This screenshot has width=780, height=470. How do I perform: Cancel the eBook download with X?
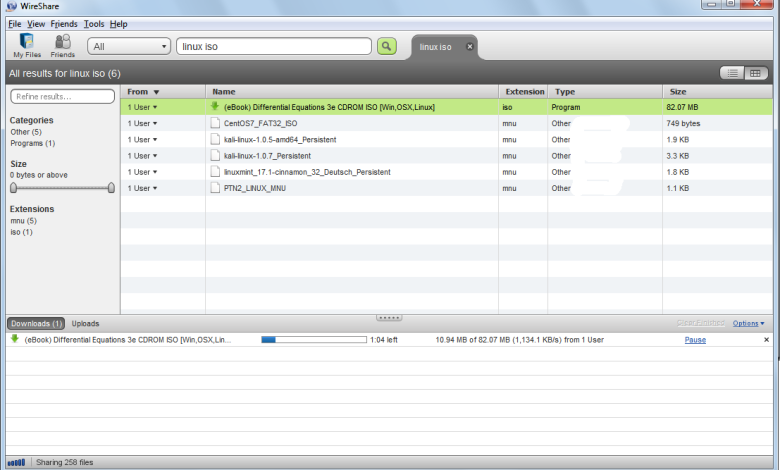pyautogui.click(x=766, y=340)
